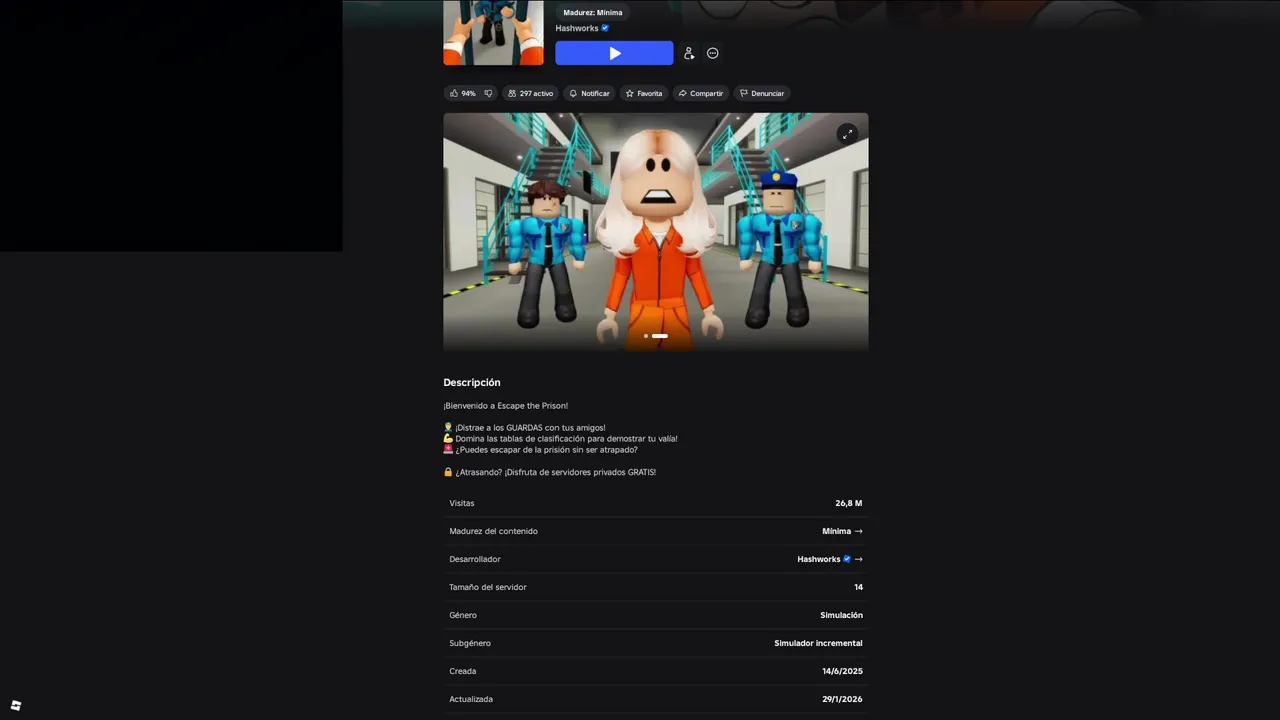This screenshot has width=1280, height=720.
Task: Click the Subgénero value Simulador incremental
Action: (818, 643)
